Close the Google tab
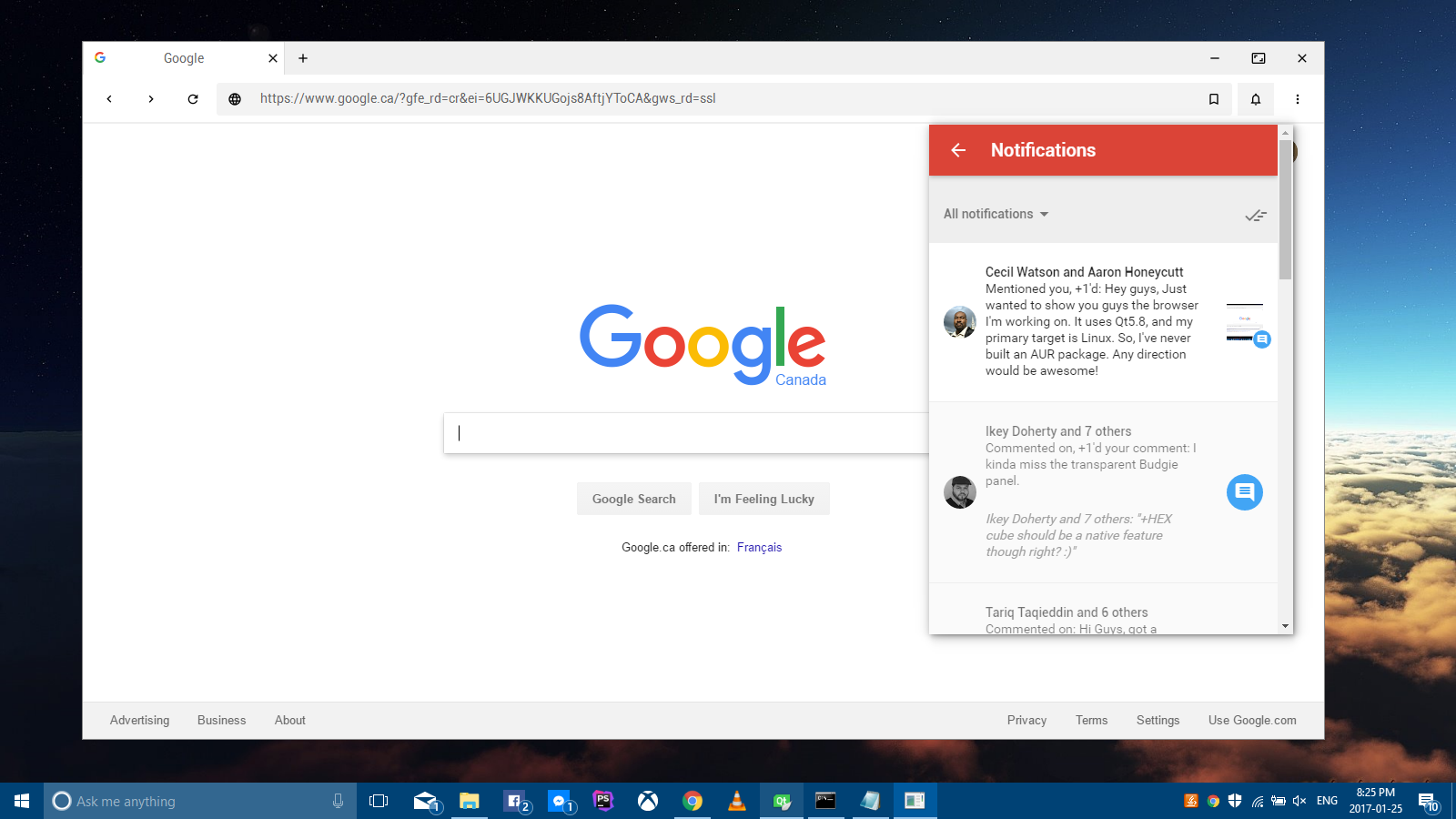 273,58
